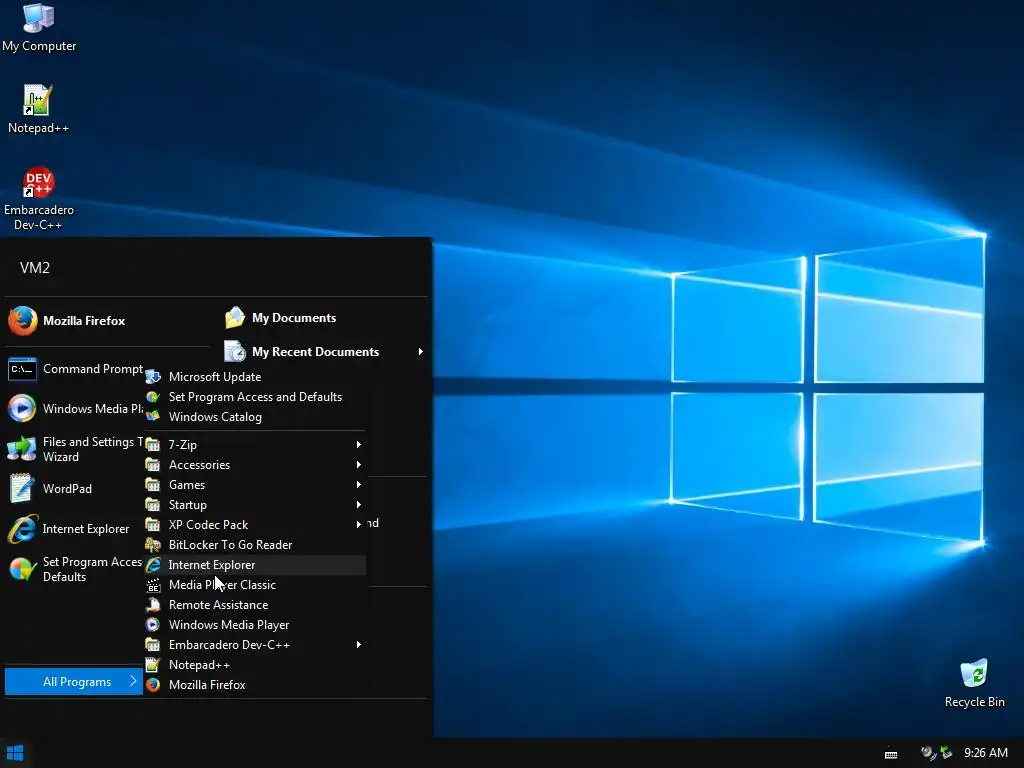
Task: Click Set Program Access Defaults icon in left column
Action: coord(22,569)
